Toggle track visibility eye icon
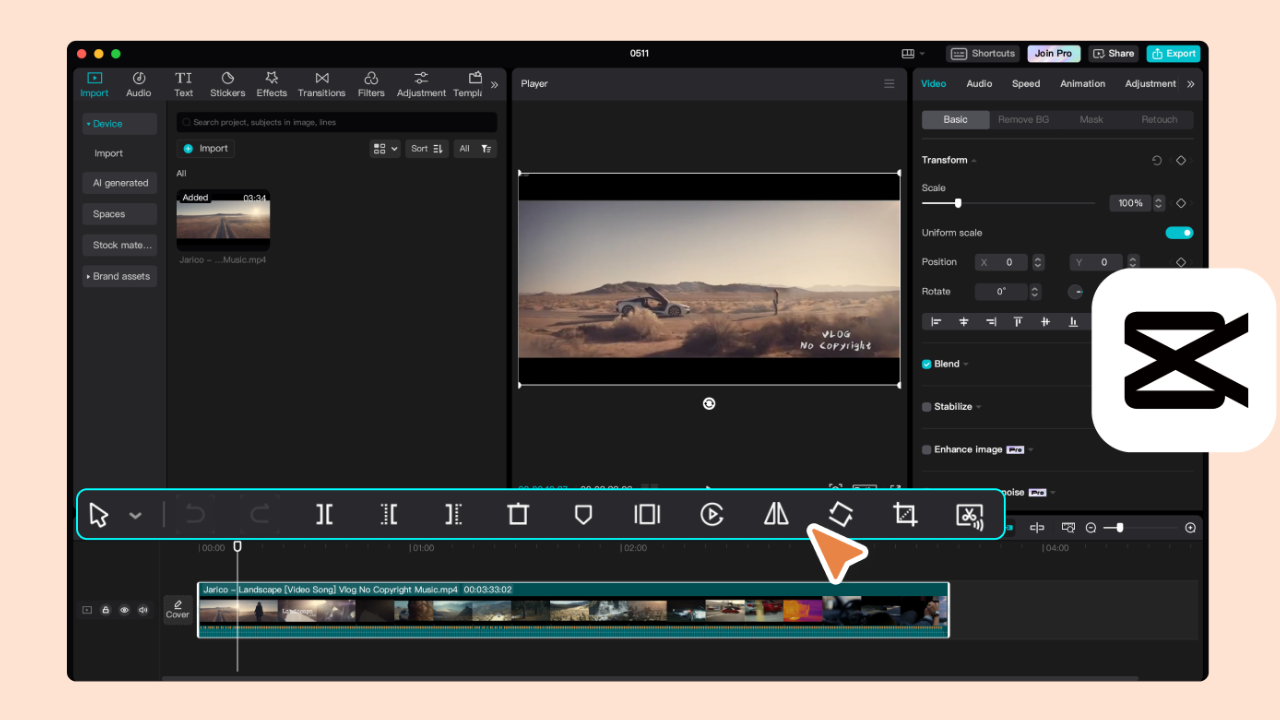The width and height of the screenshot is (1280, 720). point(124,609)
